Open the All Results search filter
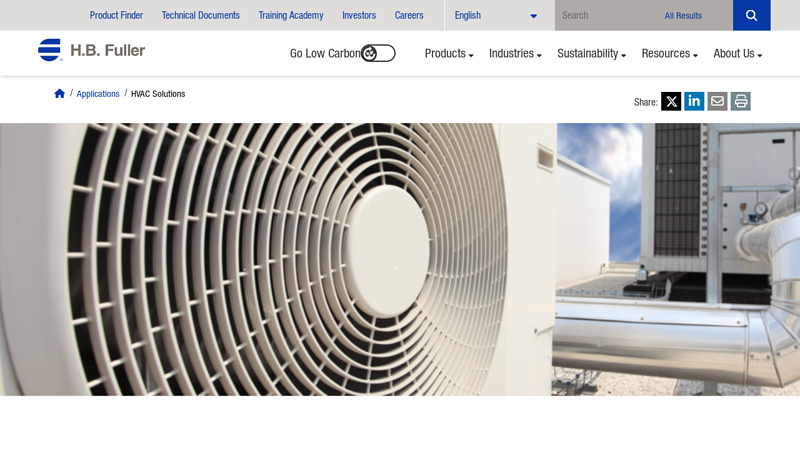 point(683,16)
